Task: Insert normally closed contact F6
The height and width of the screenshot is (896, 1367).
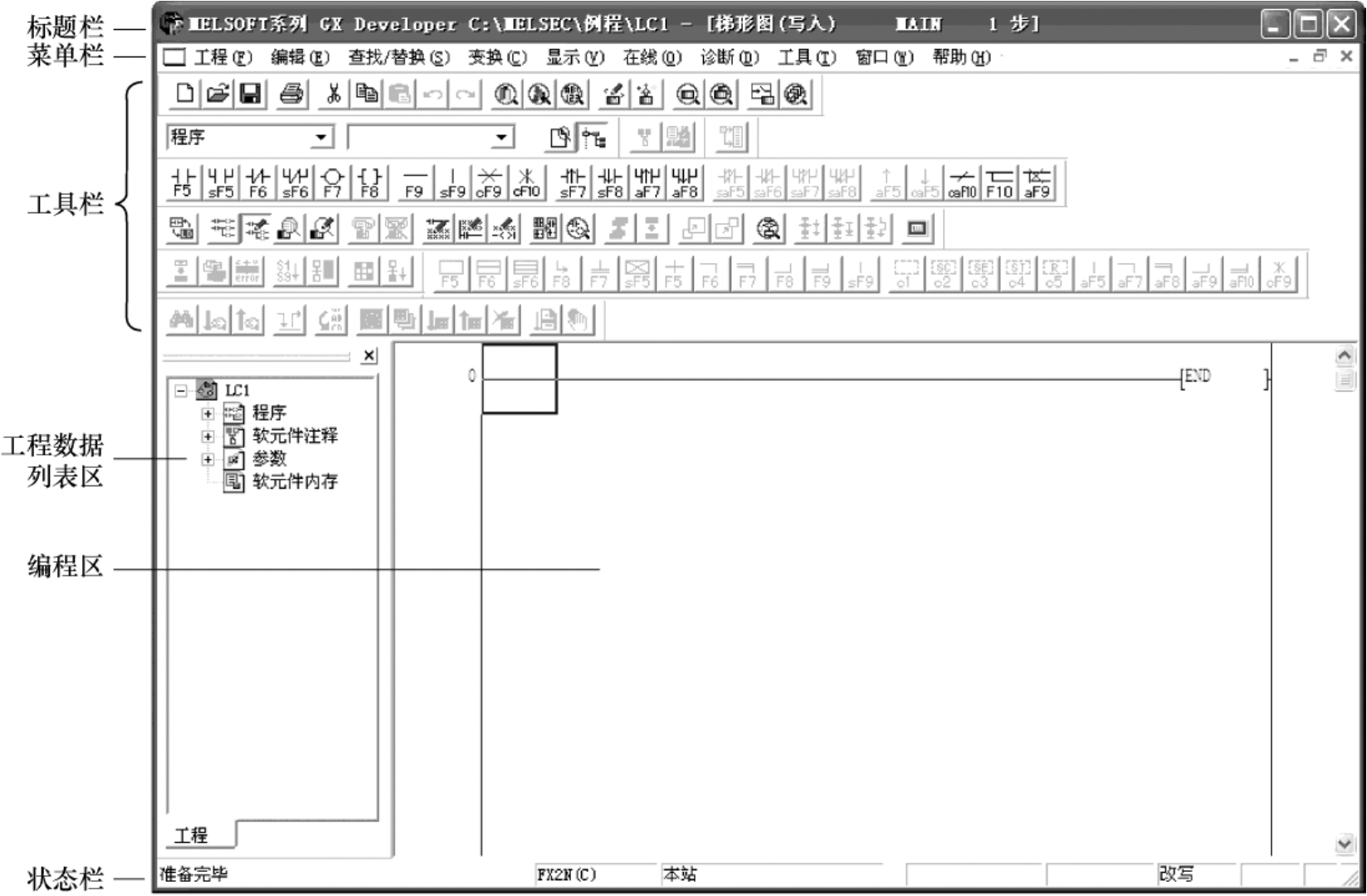Action: click(x=258, y=183)
